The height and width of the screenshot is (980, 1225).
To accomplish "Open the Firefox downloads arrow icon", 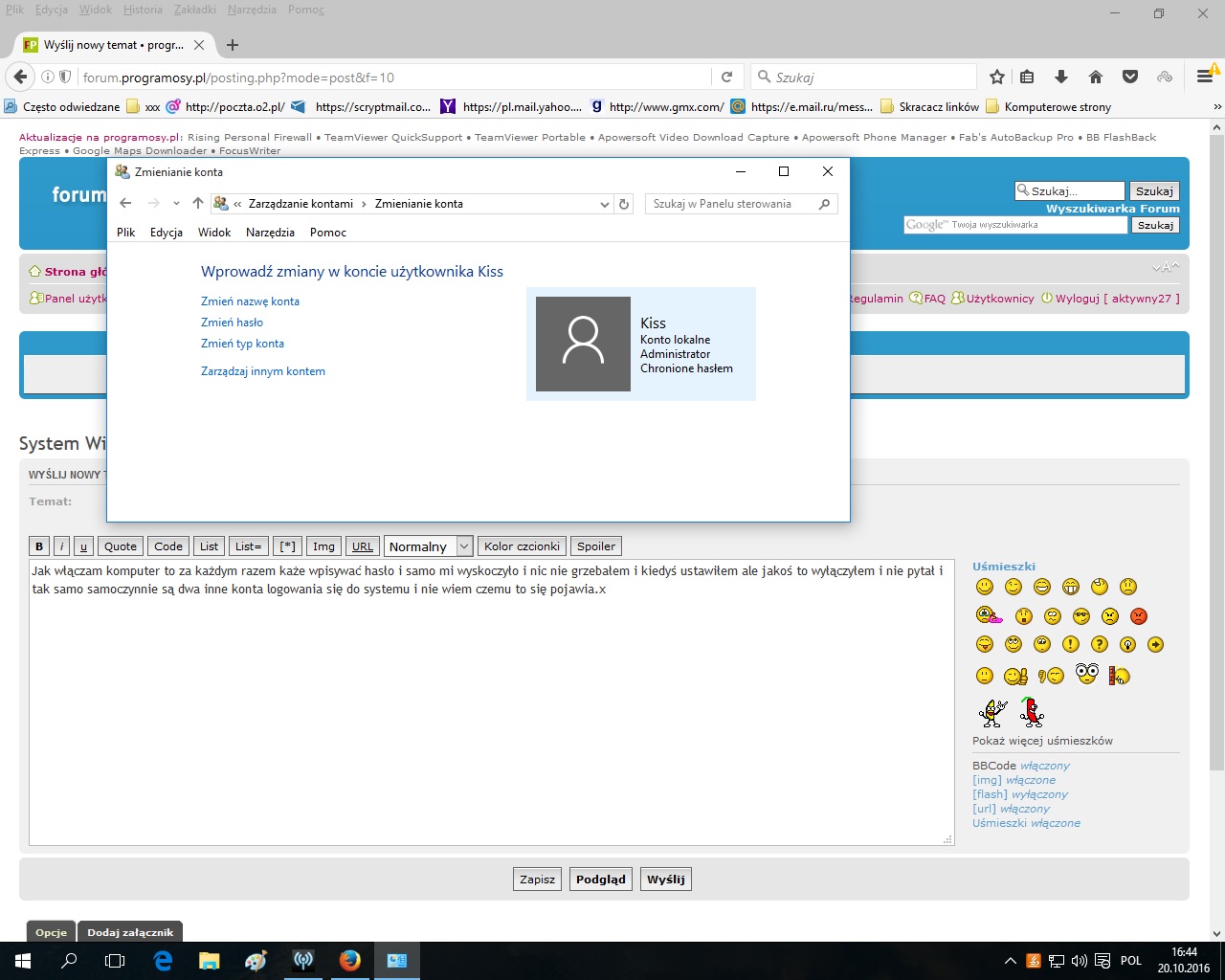I will tap(1060, 78).
